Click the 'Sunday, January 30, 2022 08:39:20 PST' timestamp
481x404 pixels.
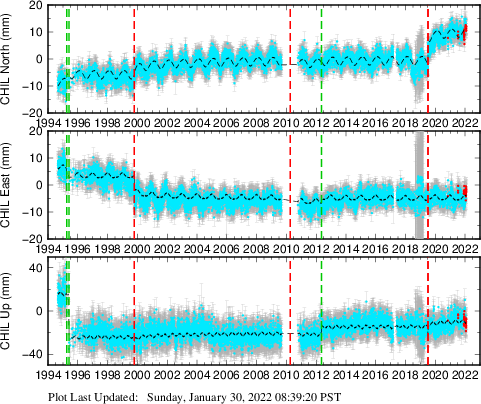[244, 397]
